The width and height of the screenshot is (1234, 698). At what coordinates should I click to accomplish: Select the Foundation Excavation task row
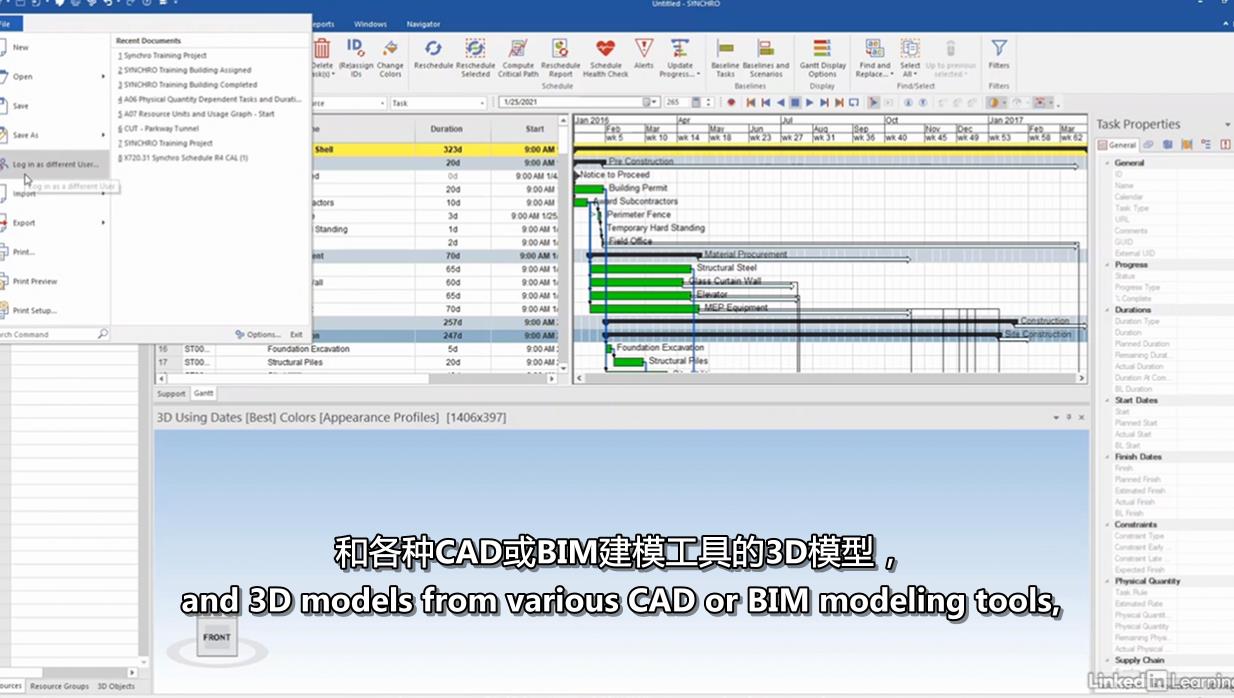point(355,349)
